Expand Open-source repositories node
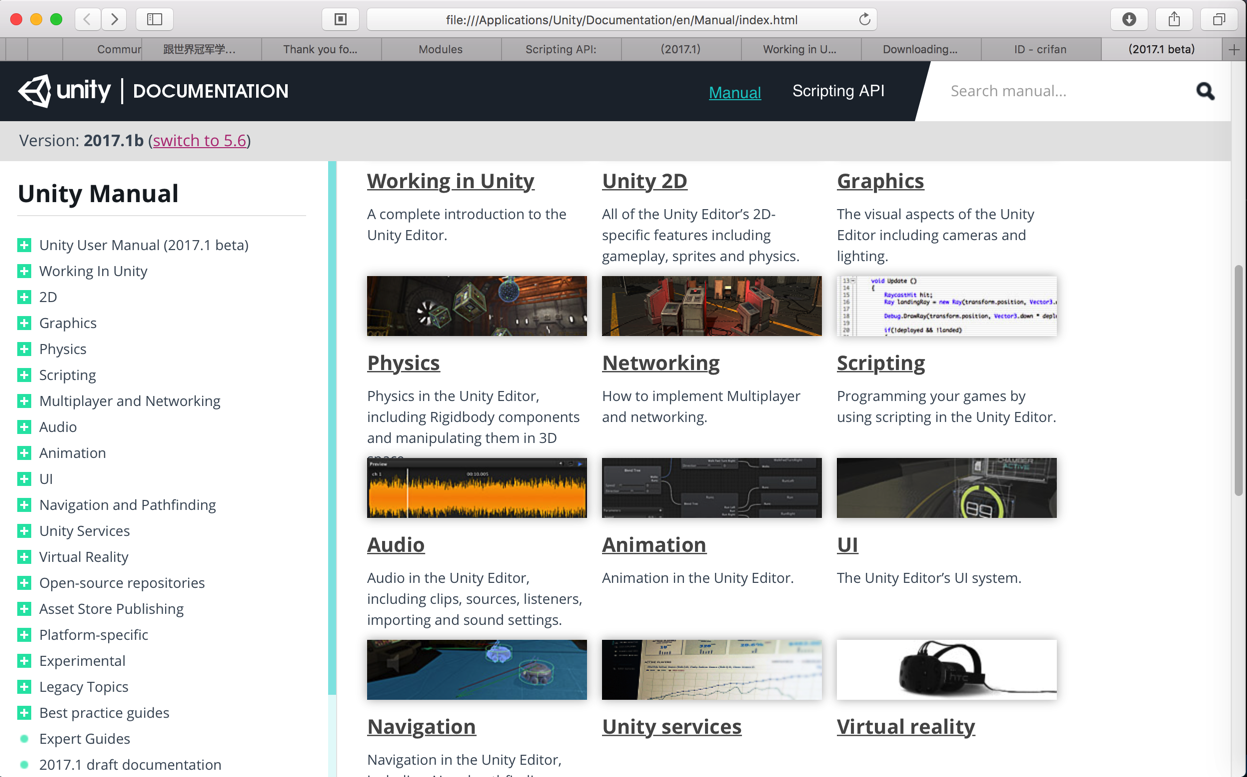The height and width of the screenshot is (777, 1247). 24,583
